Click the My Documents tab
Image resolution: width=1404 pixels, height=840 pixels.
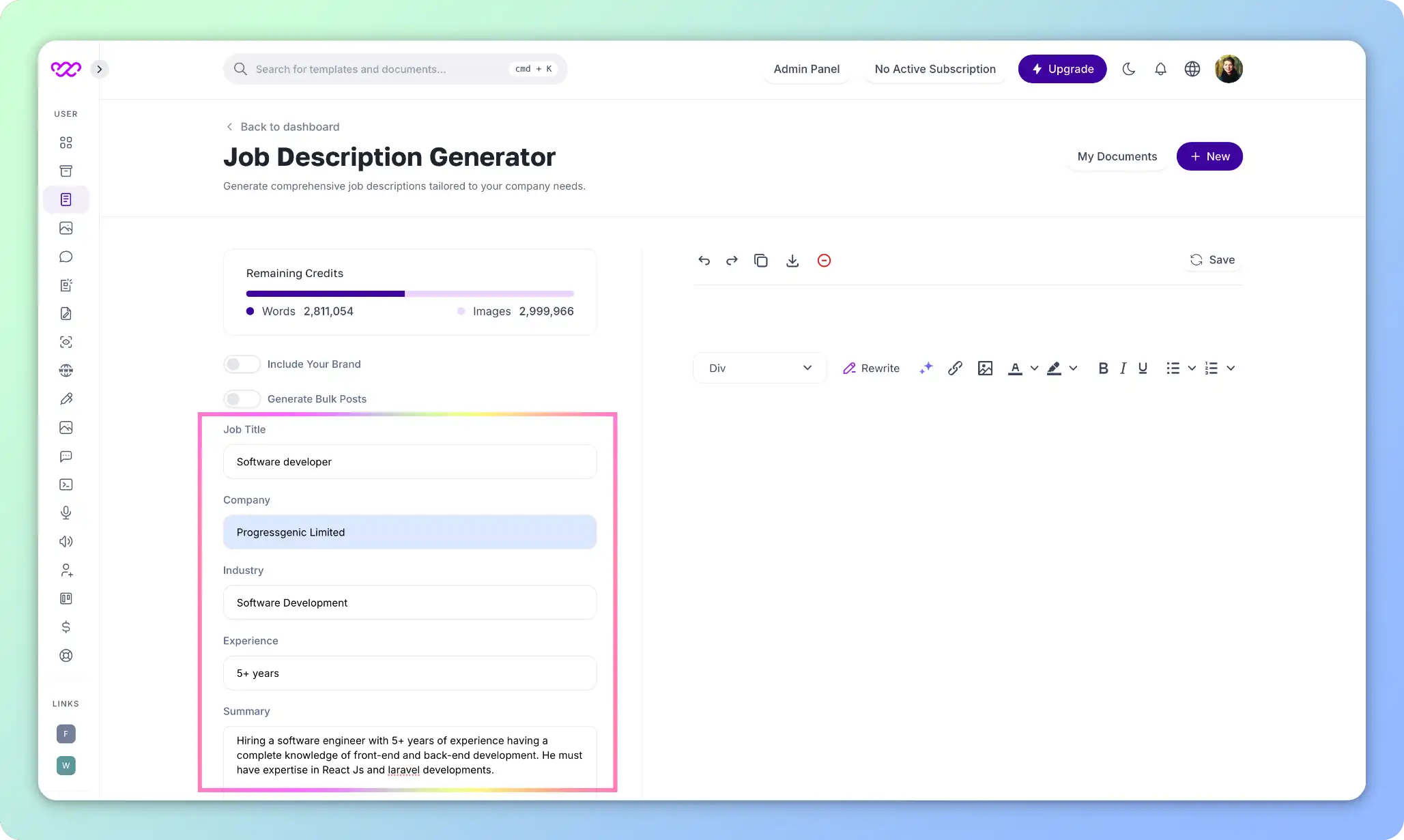coord(1117,156)
